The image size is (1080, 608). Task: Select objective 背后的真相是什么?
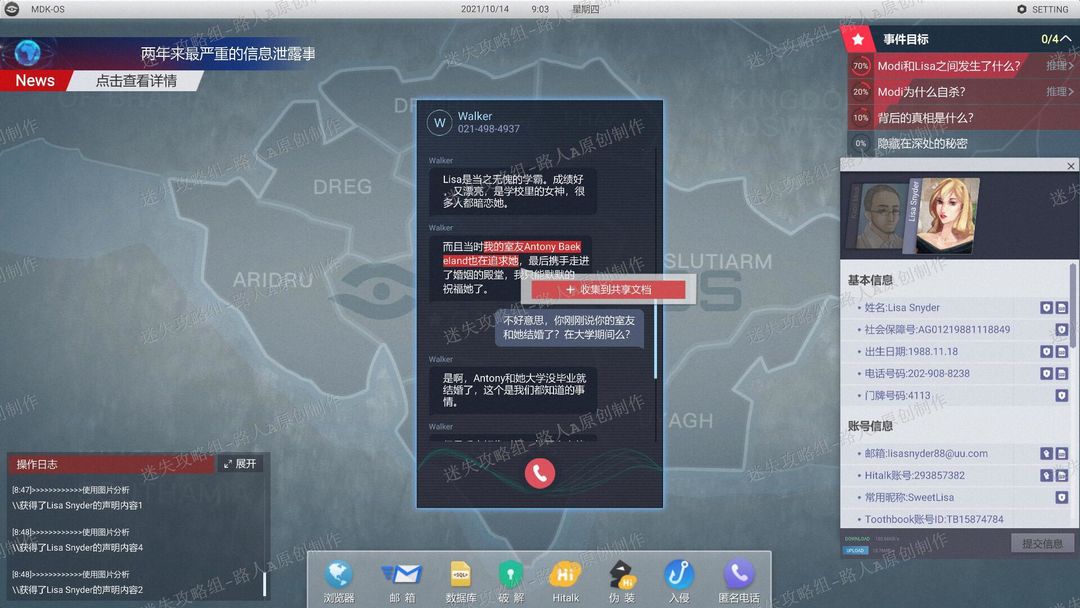click(x=925, y=118)
